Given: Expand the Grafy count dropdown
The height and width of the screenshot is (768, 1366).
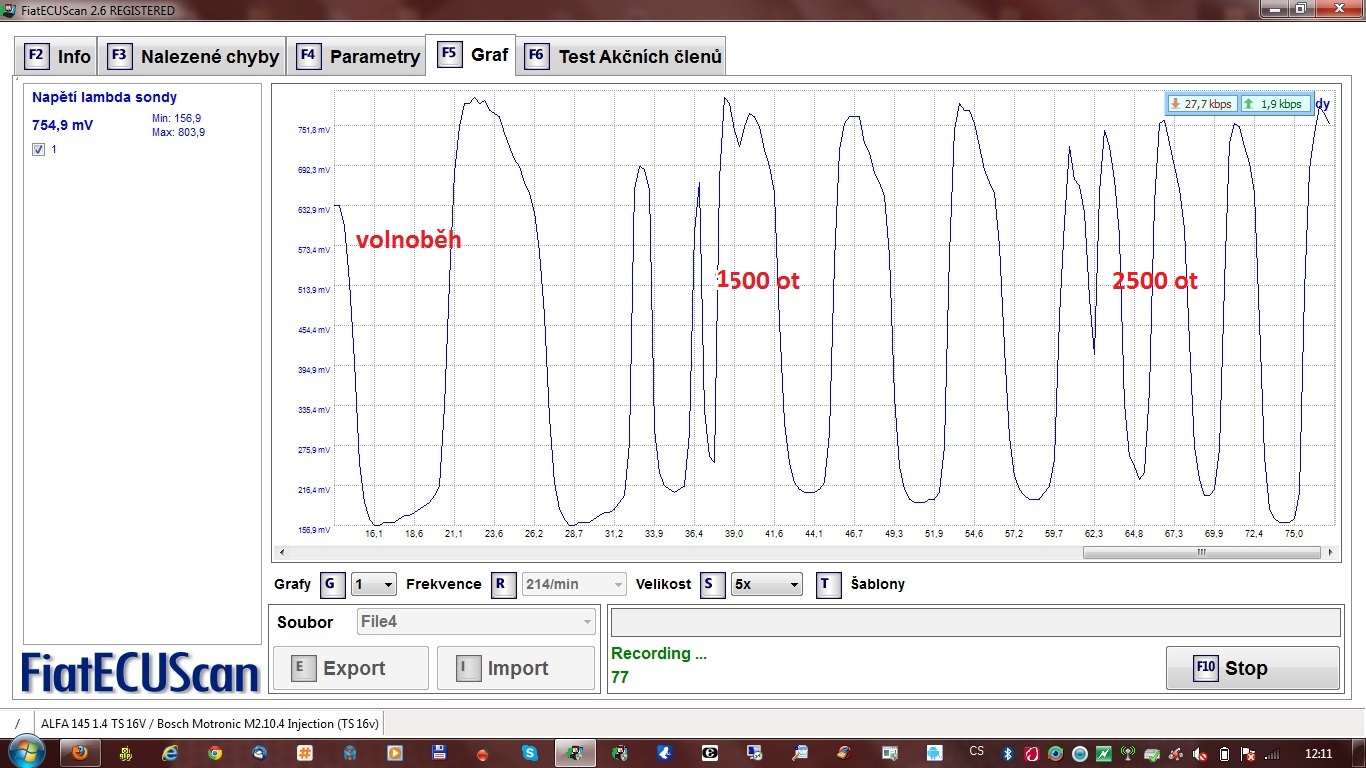Looking at the screenshot, I should pyautogui.click(x=374, y=585).
